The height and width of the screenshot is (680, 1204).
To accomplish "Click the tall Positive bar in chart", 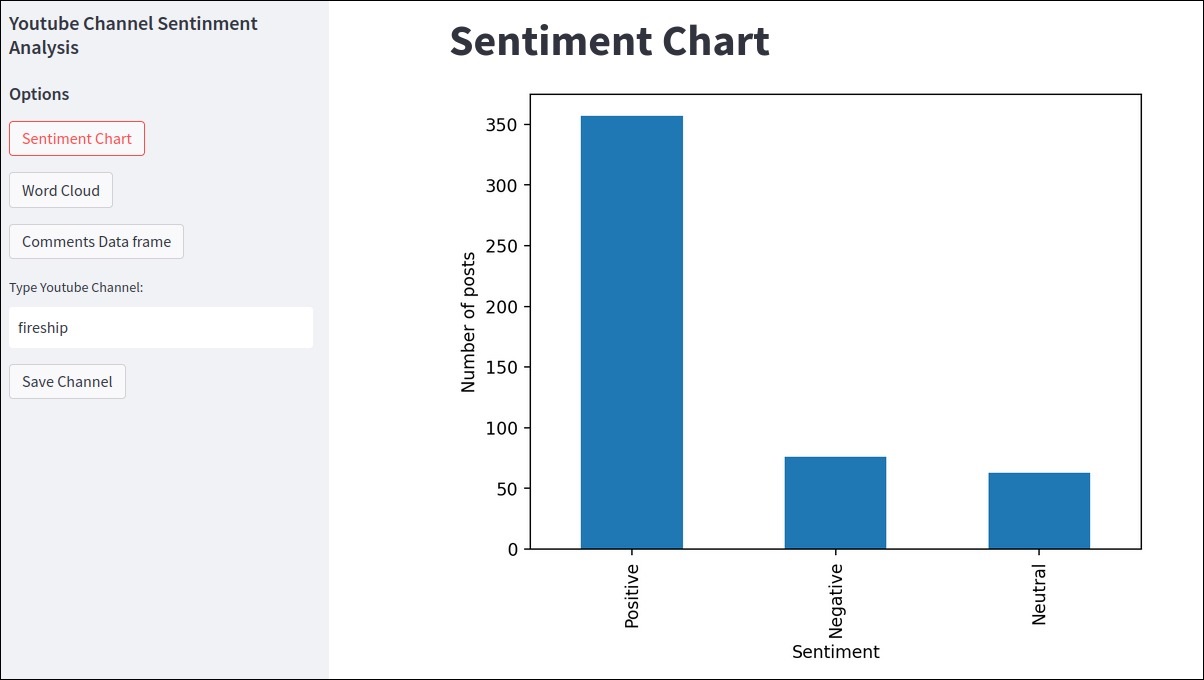I will click(631, 332).
